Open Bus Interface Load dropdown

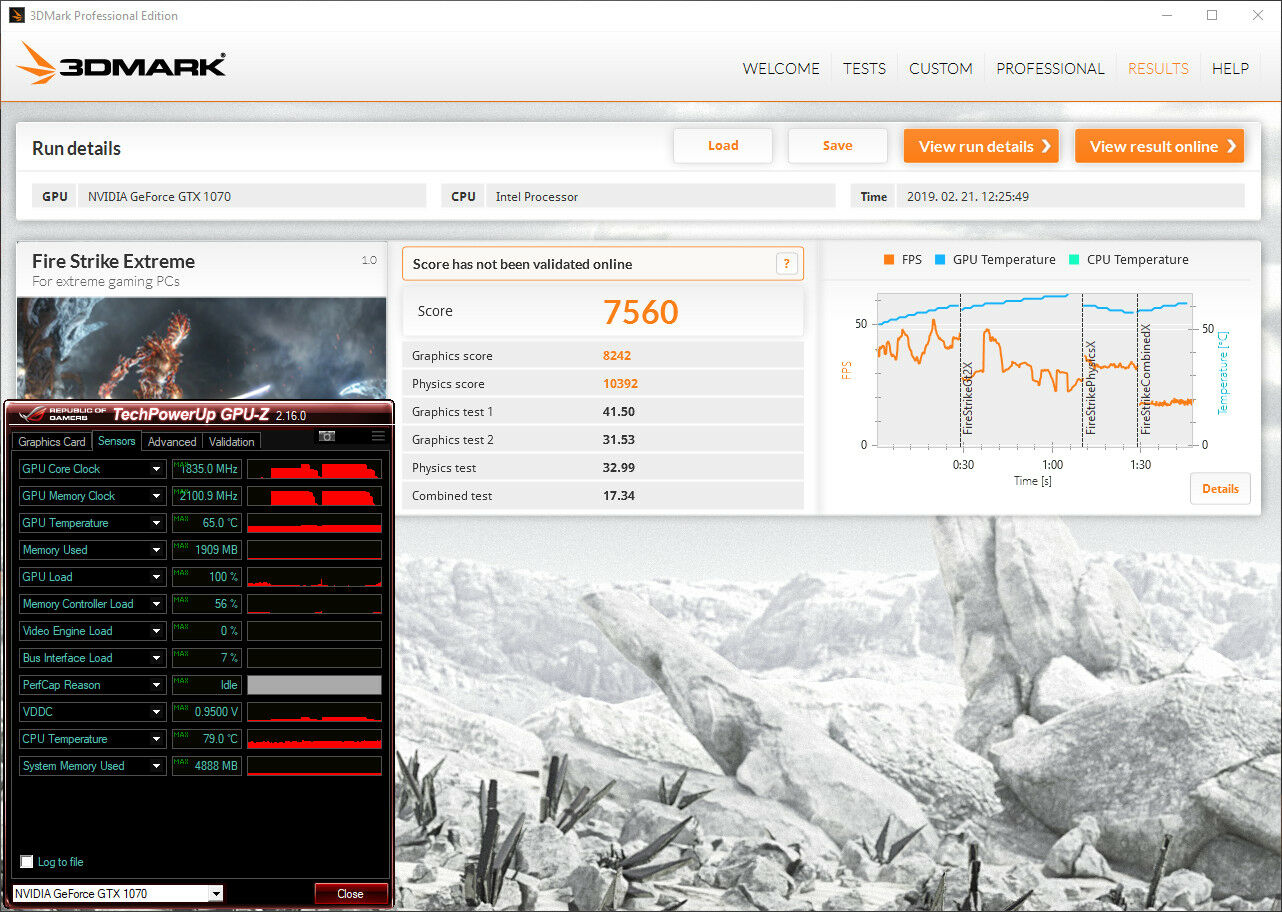157,658
